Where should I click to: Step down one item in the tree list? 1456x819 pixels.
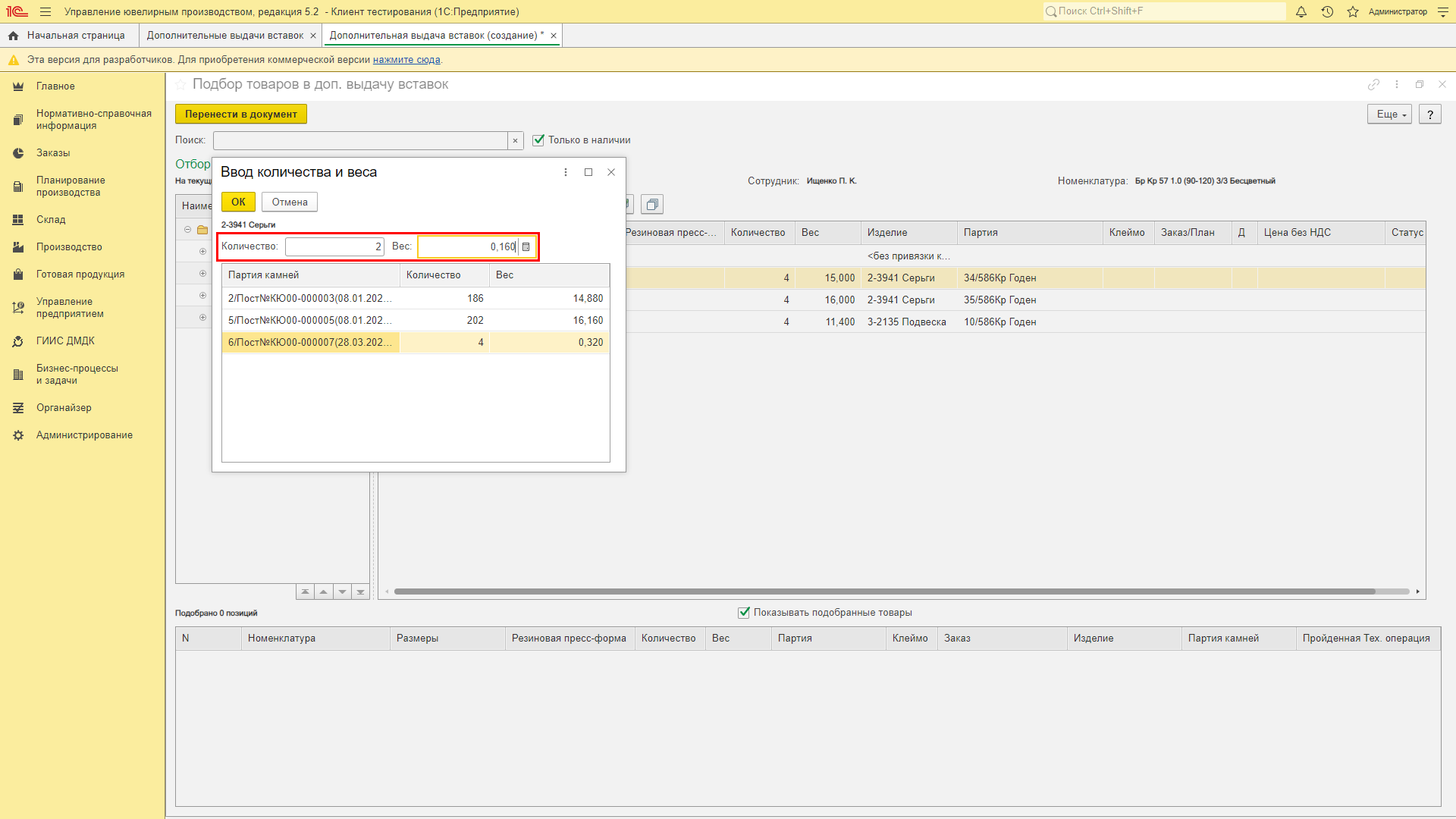[342, 591]
